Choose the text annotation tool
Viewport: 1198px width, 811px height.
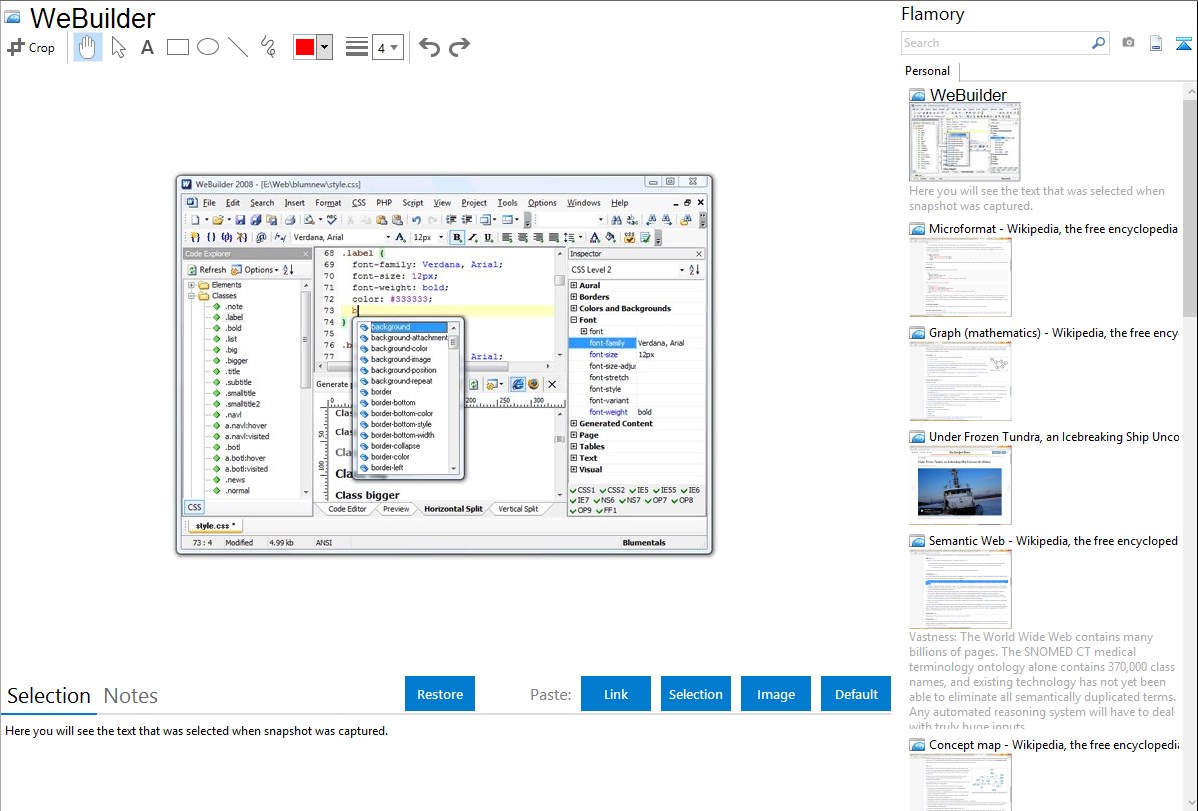[x=147, y=47]
